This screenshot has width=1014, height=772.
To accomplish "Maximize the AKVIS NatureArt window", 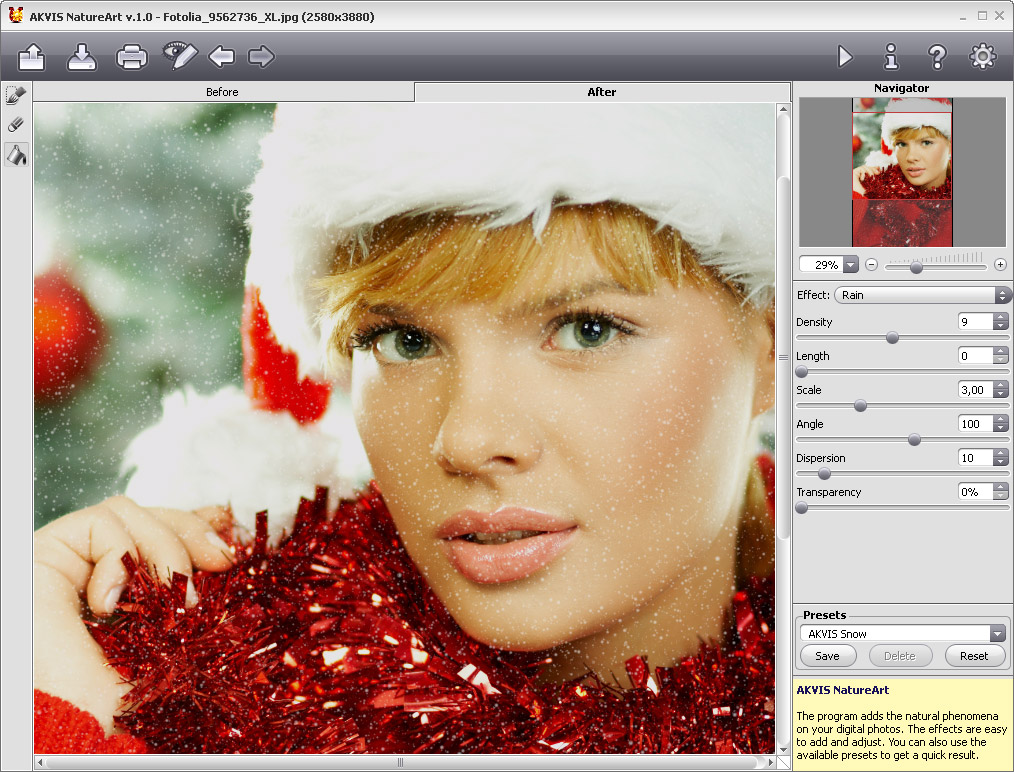I will pos(982,16).
